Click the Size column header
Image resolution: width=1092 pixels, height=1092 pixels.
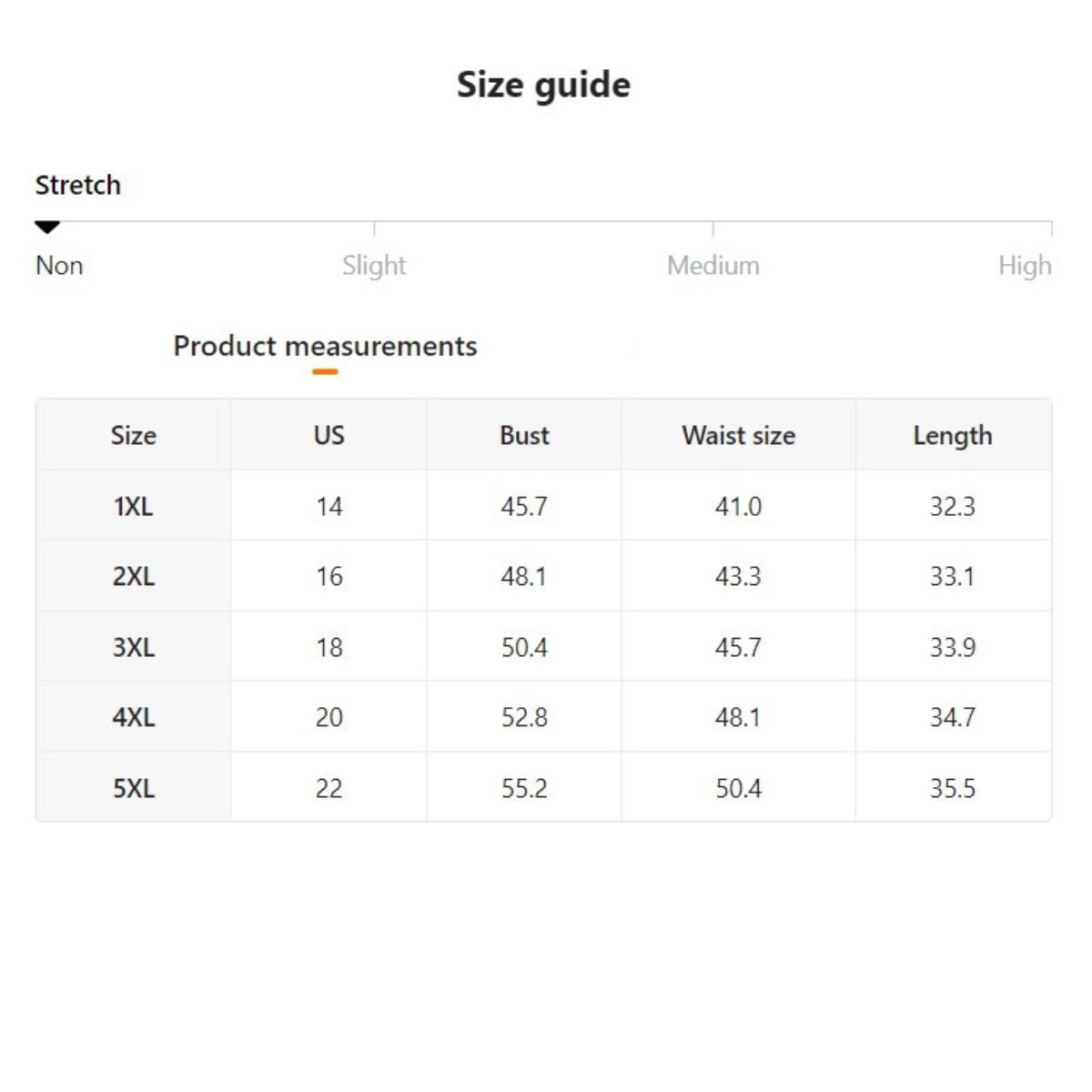click(x=133, y=435)
